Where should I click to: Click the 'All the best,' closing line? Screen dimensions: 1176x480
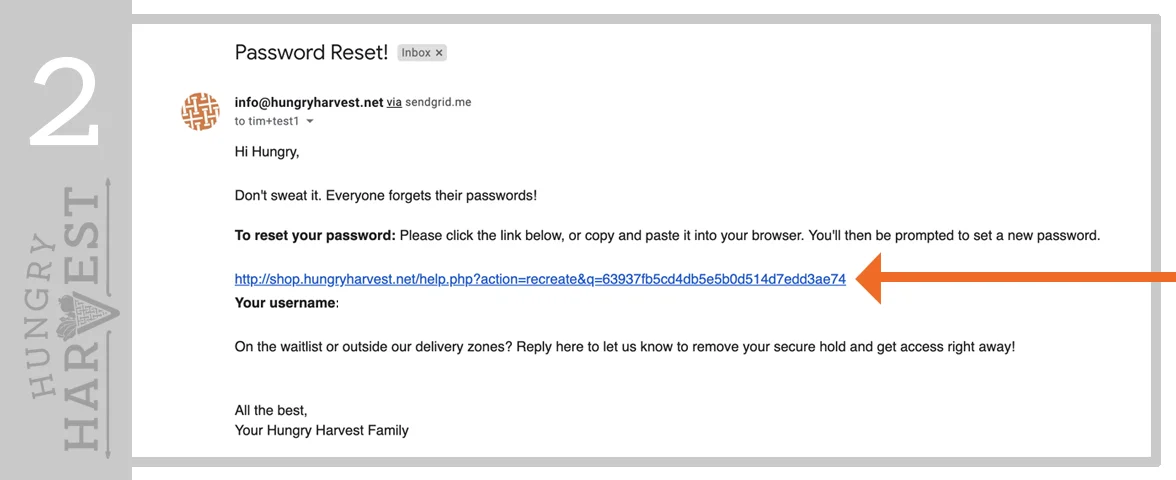point(271,411)
